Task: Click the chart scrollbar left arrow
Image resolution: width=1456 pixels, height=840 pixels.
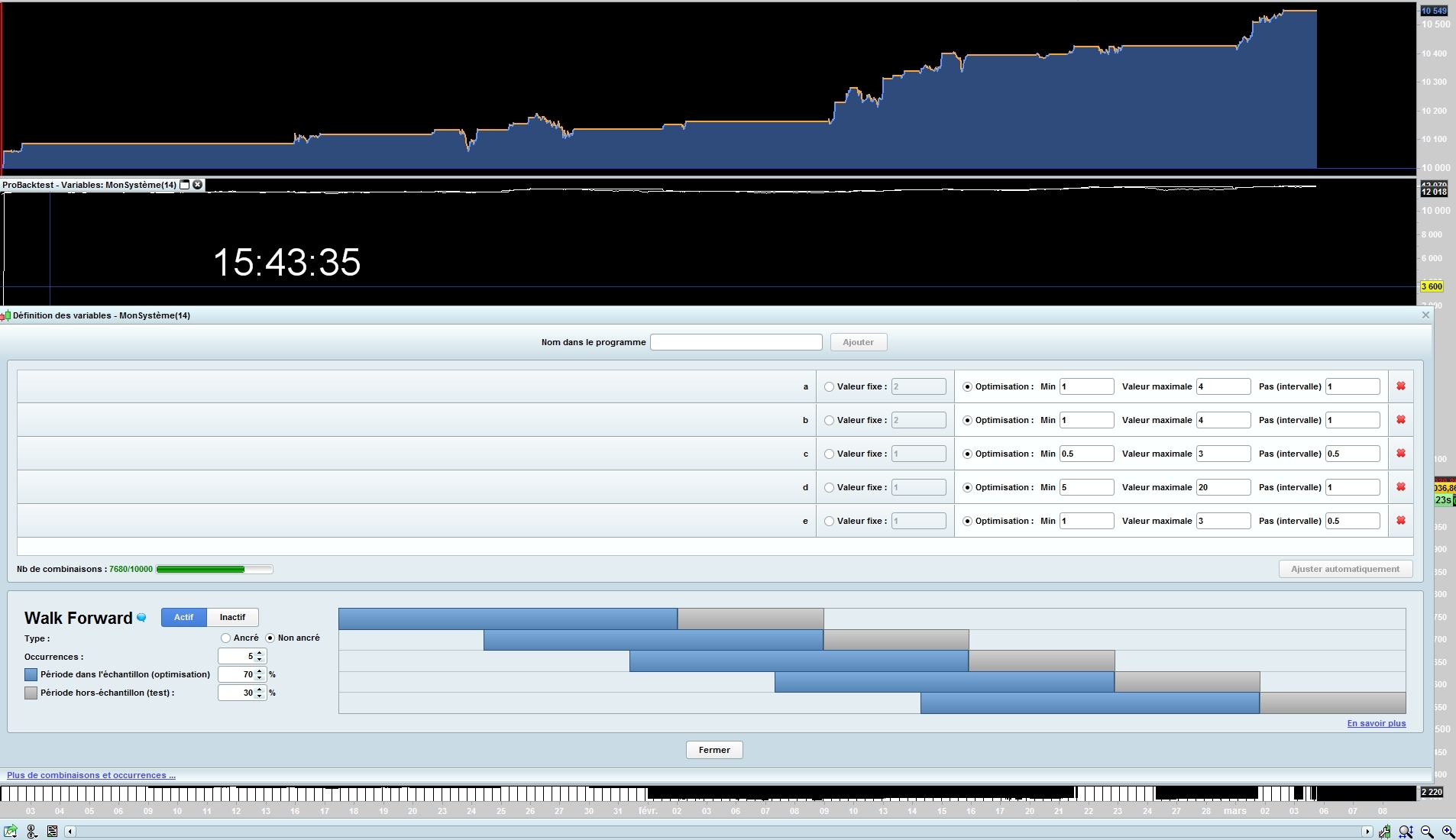Action: coord(70,832)
